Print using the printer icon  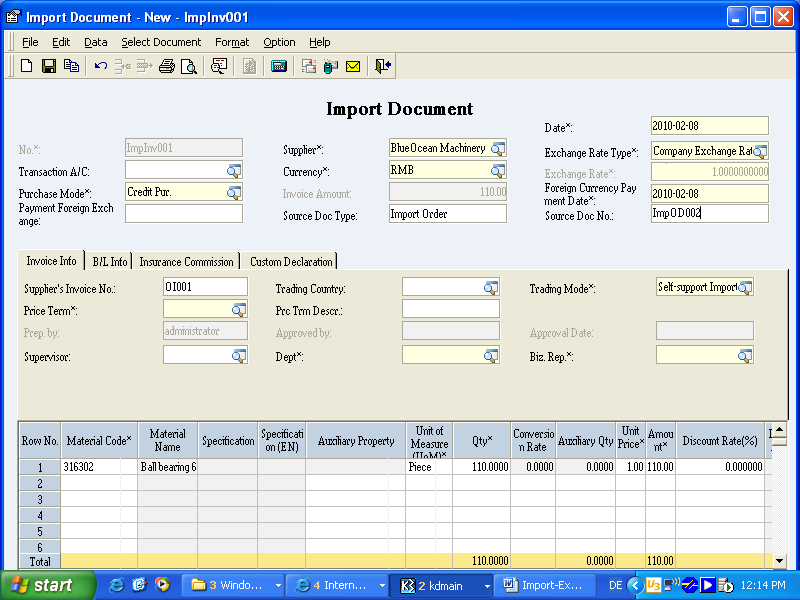[167, 66]
